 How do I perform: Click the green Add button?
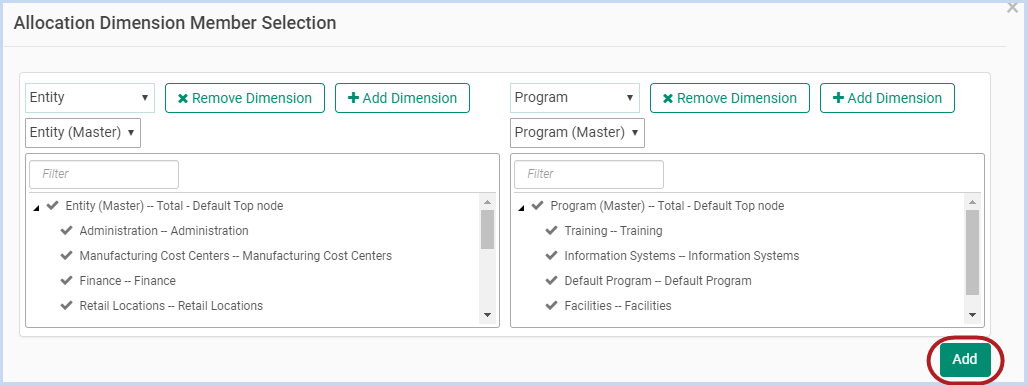[x=965, y=359]
